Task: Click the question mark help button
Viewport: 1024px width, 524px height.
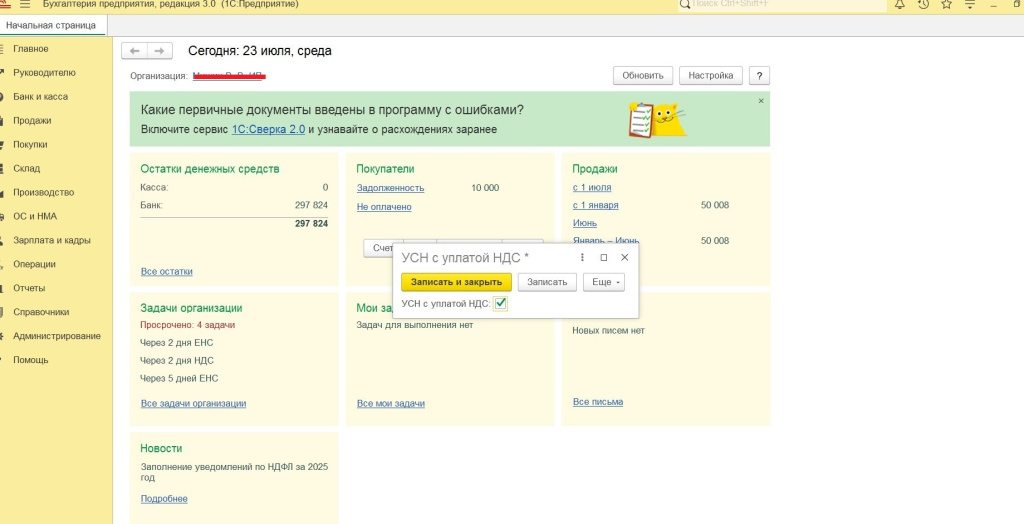Action: (x=759, y=76)
